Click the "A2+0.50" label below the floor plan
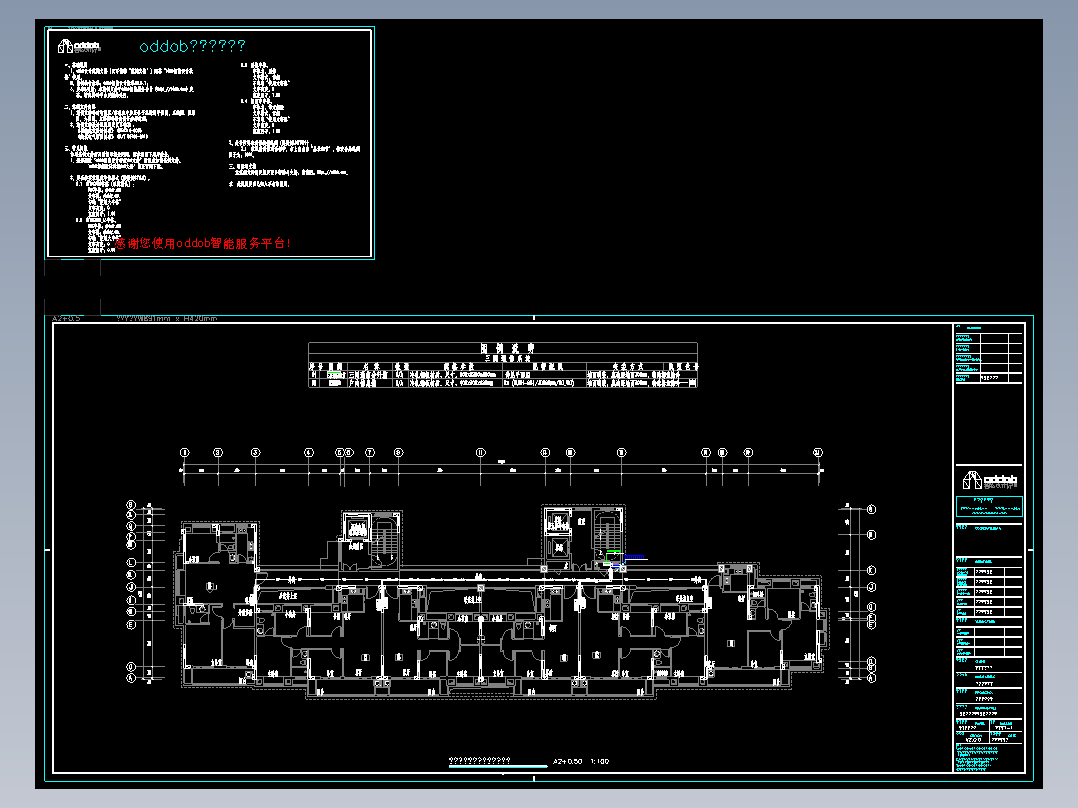The image size is (1078, 808). 568,761
